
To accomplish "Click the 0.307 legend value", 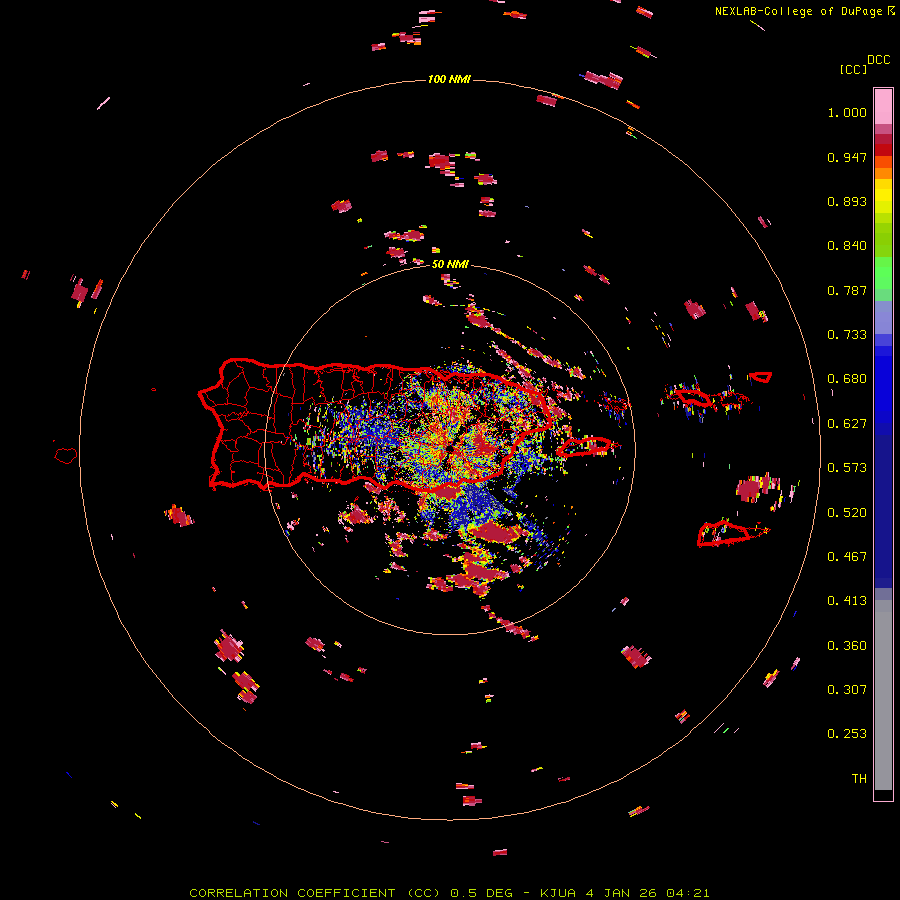I will 847,690.
